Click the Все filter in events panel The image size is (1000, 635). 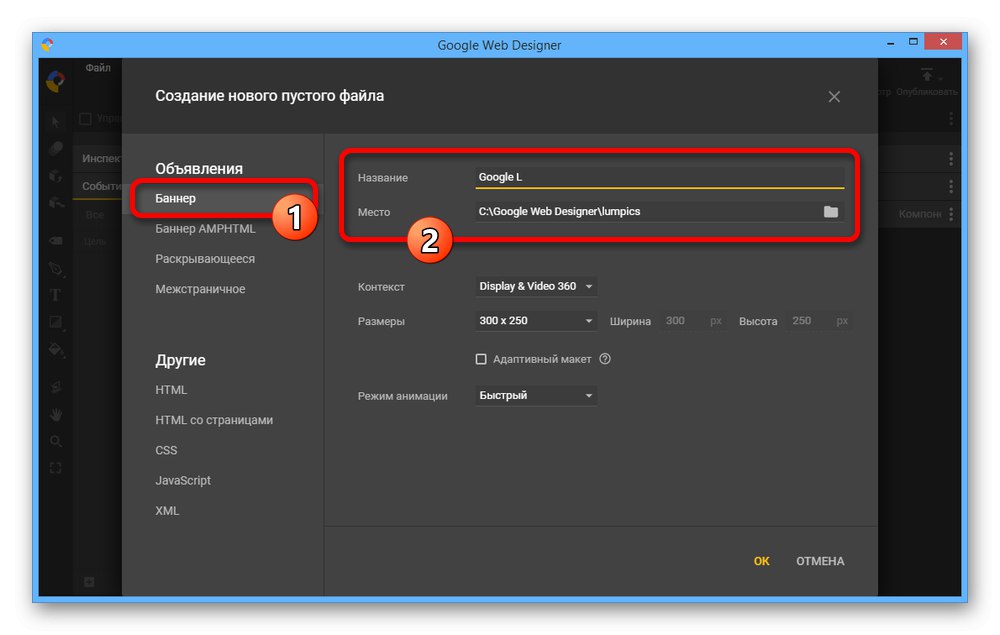tap(94, 215)
